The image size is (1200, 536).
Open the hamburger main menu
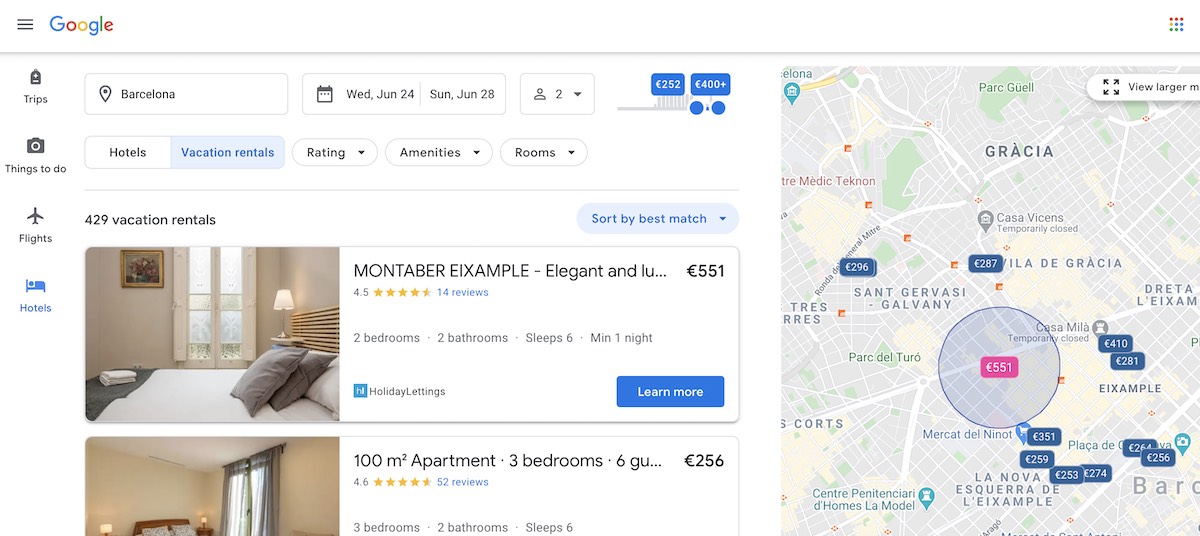tap(25, 24)
